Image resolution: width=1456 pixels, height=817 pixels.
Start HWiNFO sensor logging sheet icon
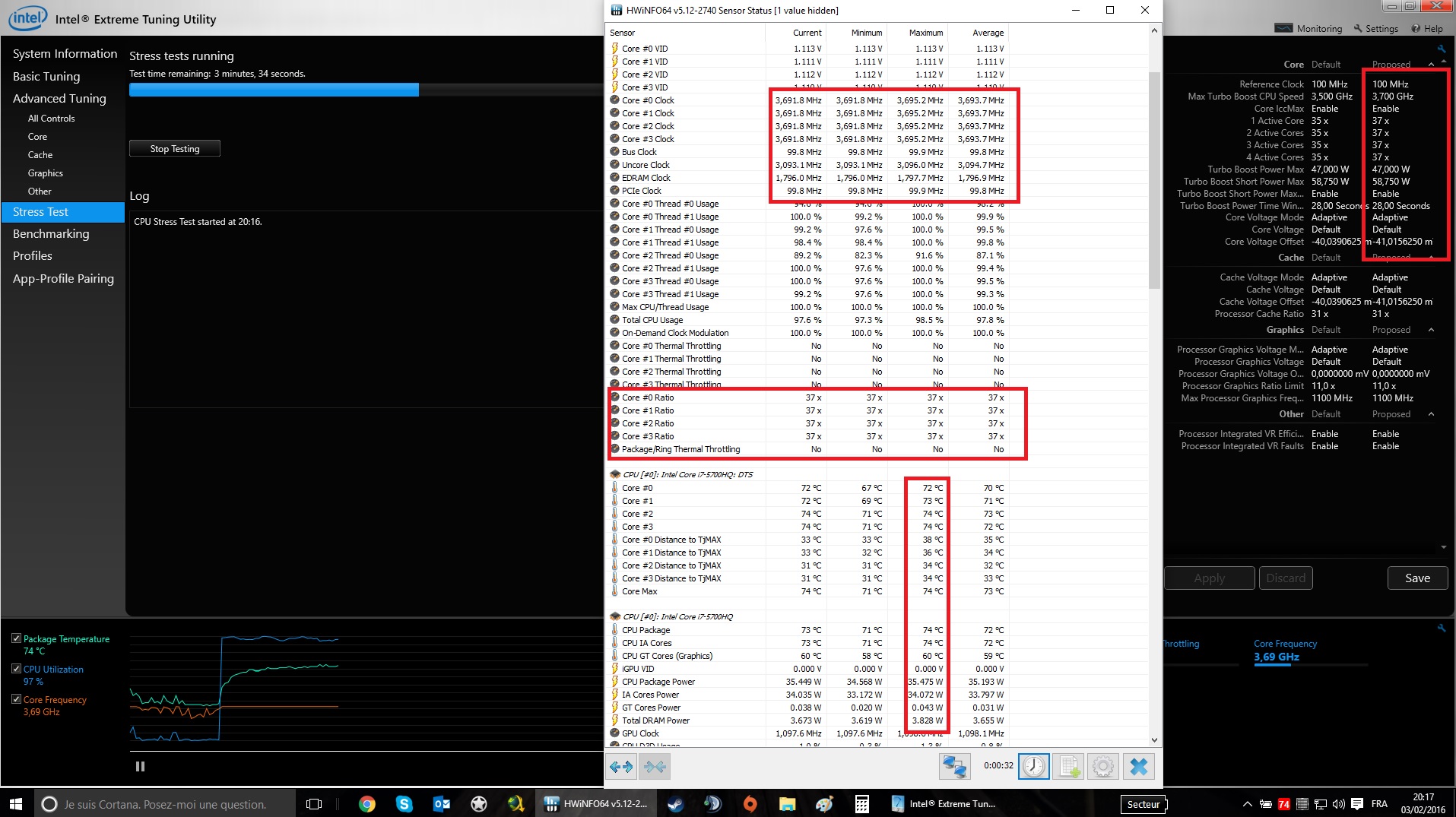pos(1069,766)
